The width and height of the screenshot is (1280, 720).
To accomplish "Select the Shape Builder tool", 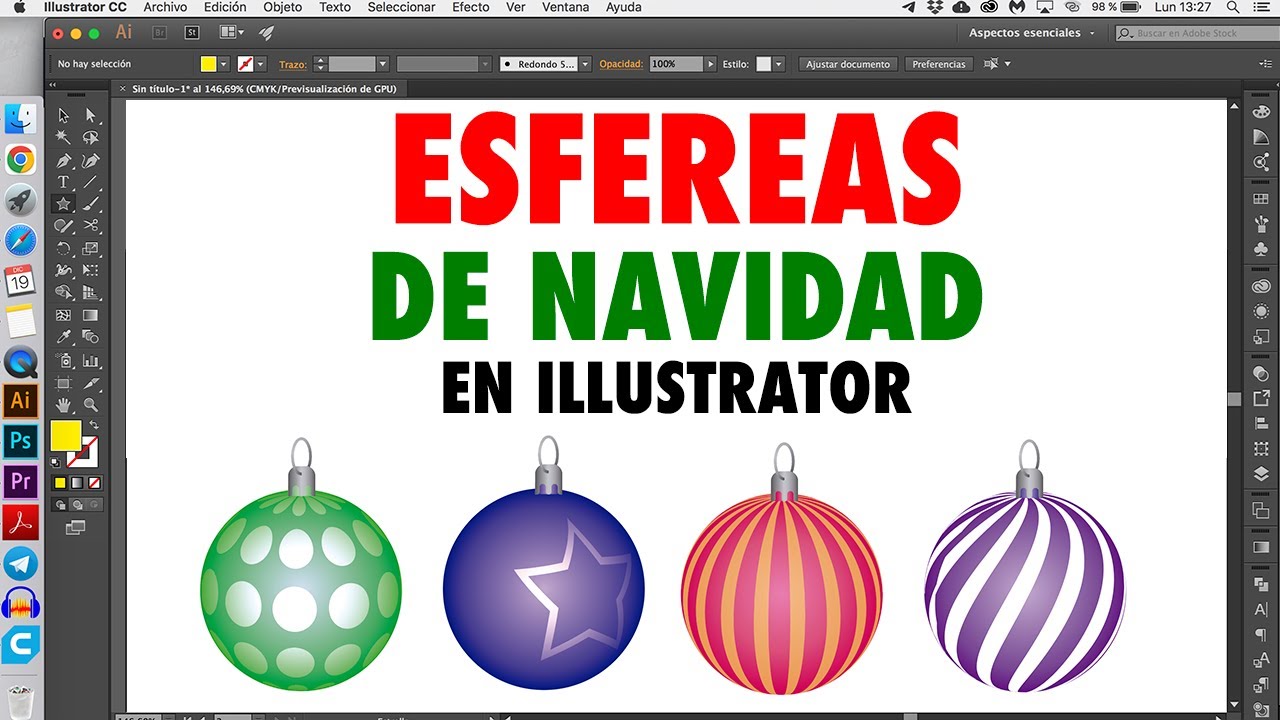I will point(63,293).
